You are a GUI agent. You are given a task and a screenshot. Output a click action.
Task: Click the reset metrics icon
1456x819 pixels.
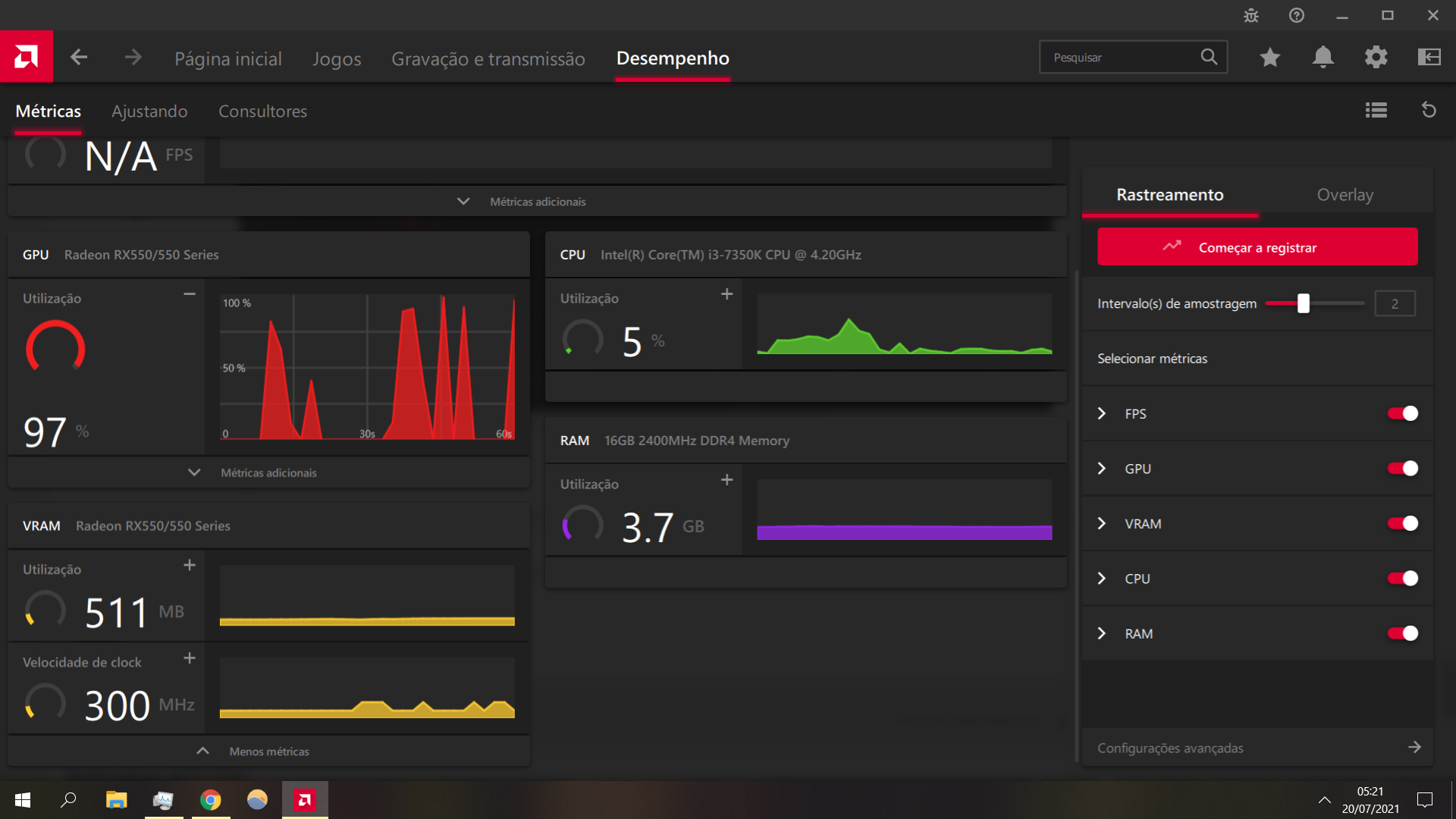tap(1429, 111)
